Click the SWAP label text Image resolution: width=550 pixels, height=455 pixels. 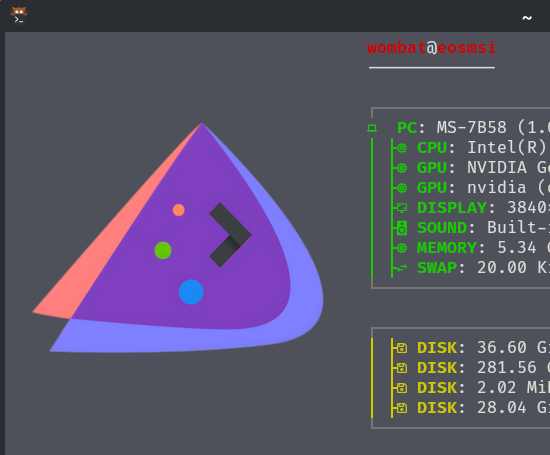pyautogui.click(x=437, y=268)
